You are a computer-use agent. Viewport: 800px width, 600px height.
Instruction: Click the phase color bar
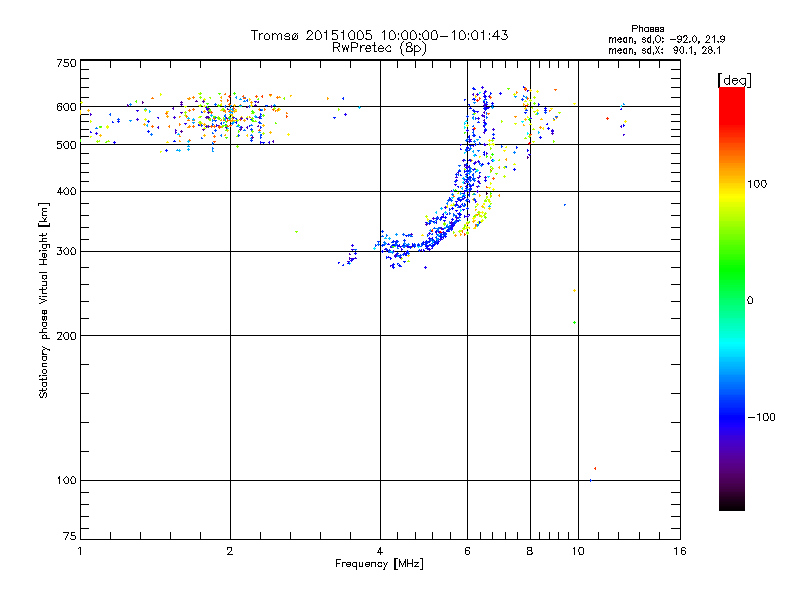coord(732,298)
